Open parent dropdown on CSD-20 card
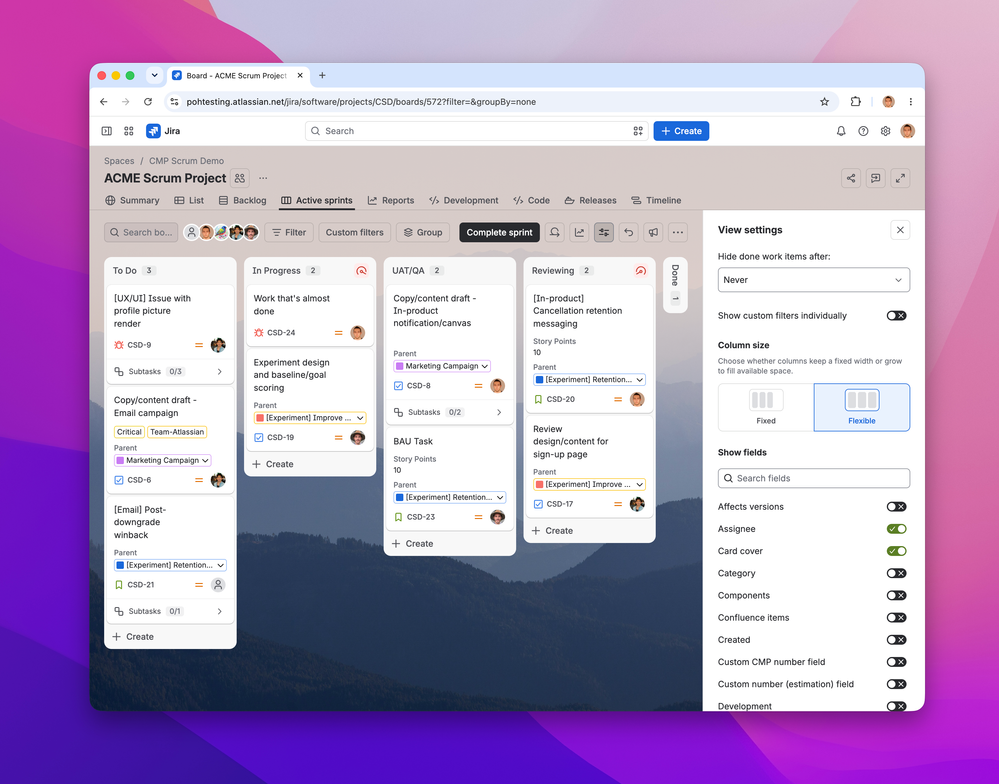This screenshot has height=784, width=999. pyautogui.click(x=589, y=380)
